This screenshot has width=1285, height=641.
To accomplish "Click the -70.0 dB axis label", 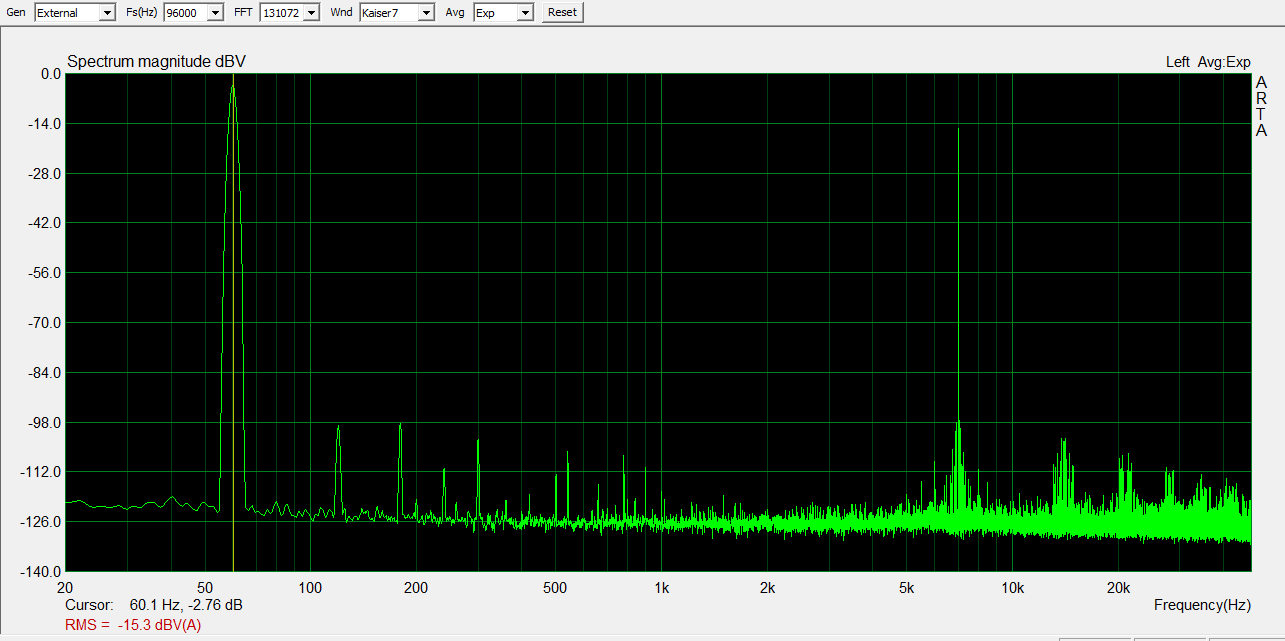I will pos(47,323).
